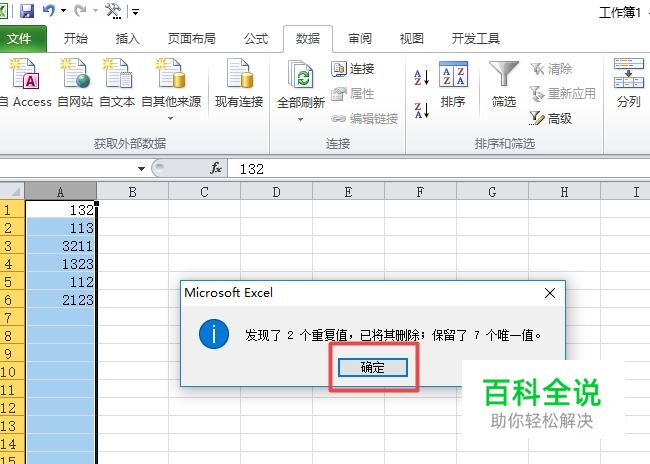
Task: Click the 重新应用 reapply filter button
Action: pos(563,94)
